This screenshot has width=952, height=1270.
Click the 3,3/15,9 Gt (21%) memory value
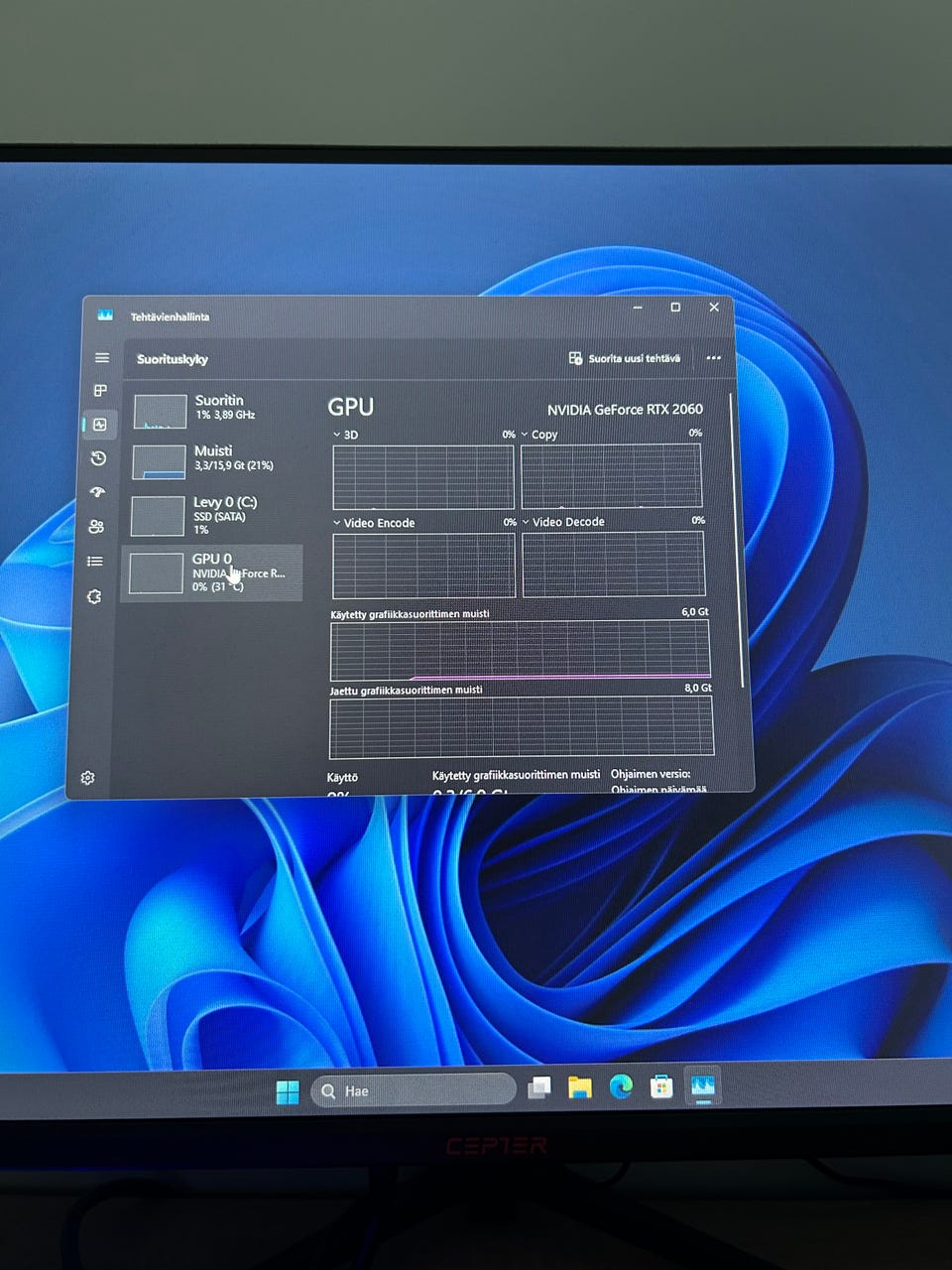click(234, 465)
